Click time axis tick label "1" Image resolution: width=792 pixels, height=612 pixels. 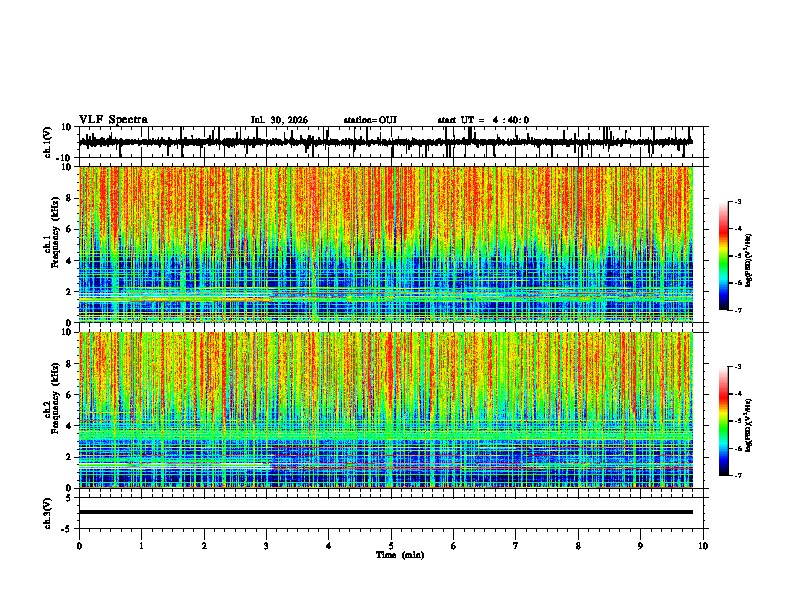tap(141, 546)
